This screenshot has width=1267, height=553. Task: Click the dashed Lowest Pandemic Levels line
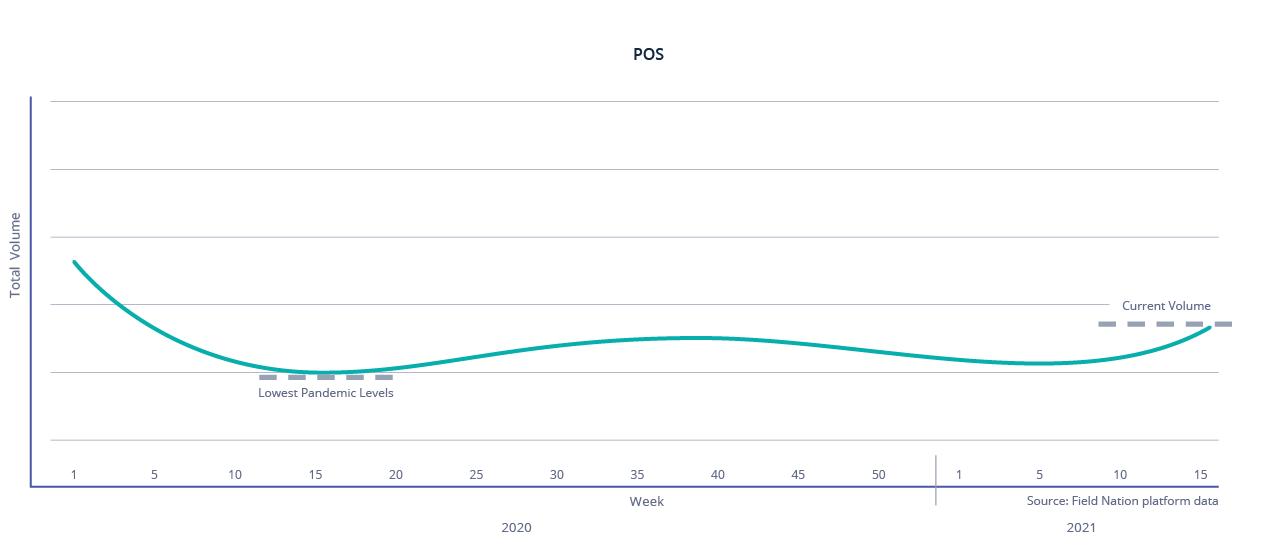point(326,378)
